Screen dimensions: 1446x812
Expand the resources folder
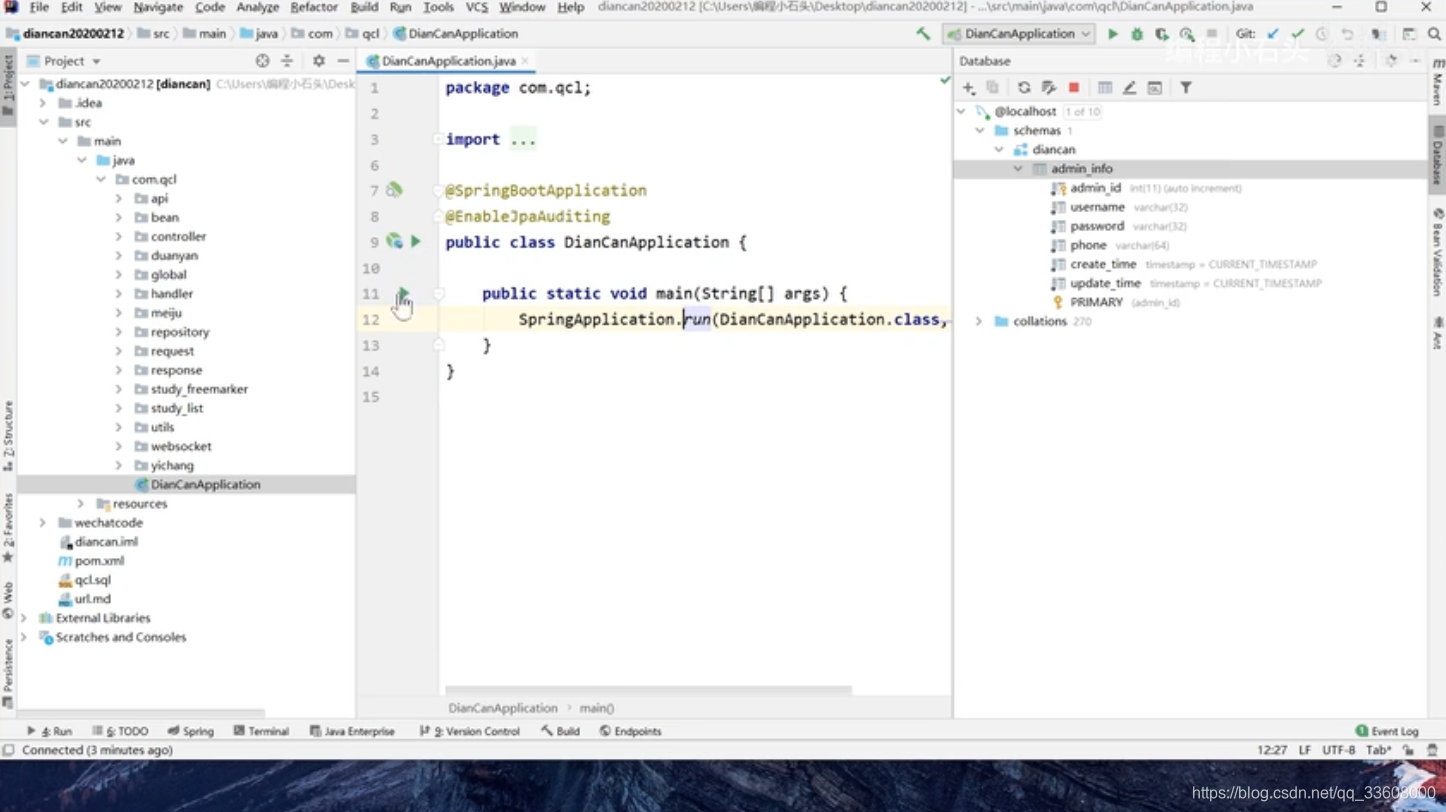pos(81,504)
